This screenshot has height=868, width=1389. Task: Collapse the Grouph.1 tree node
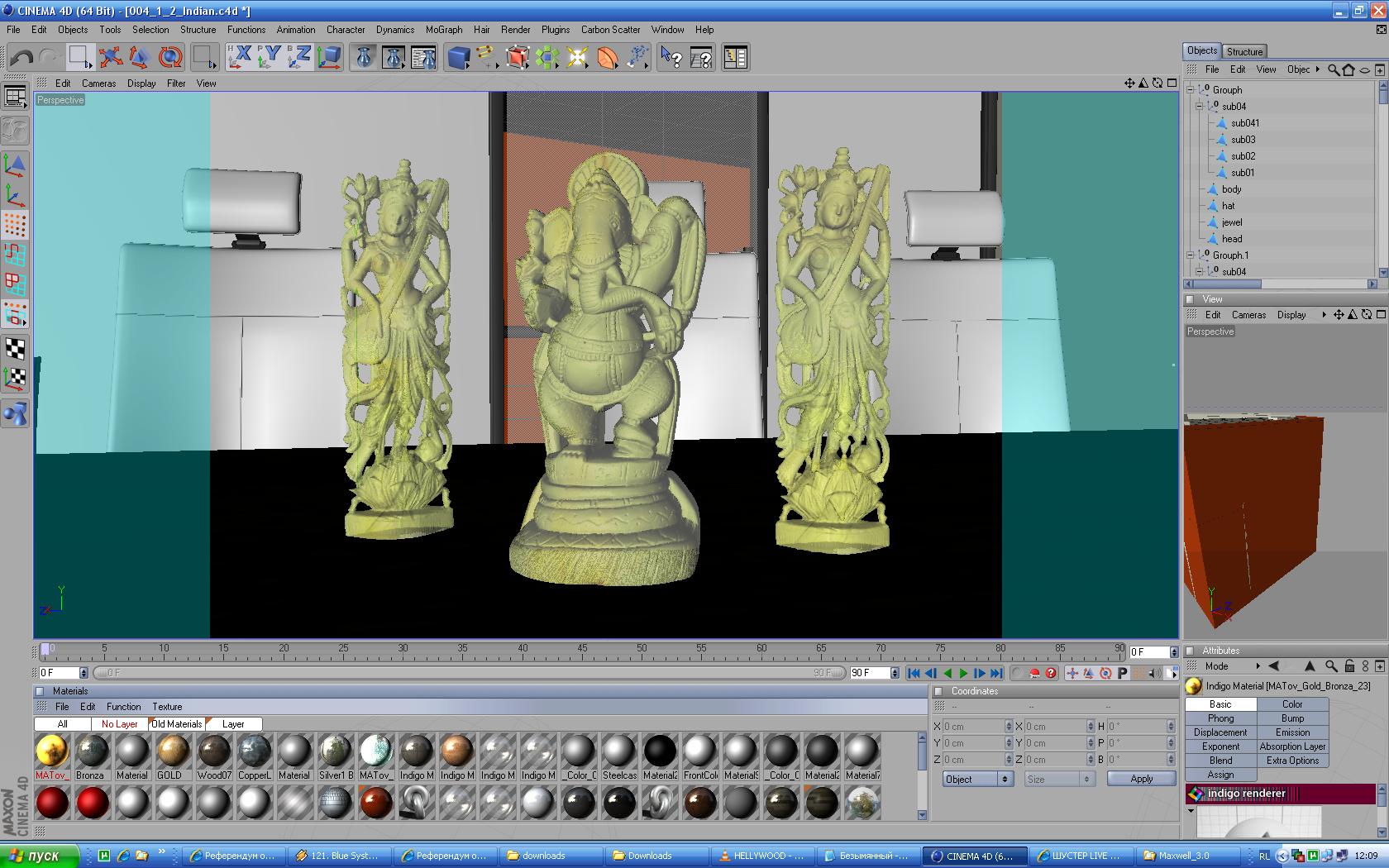tap(1191, 255)
